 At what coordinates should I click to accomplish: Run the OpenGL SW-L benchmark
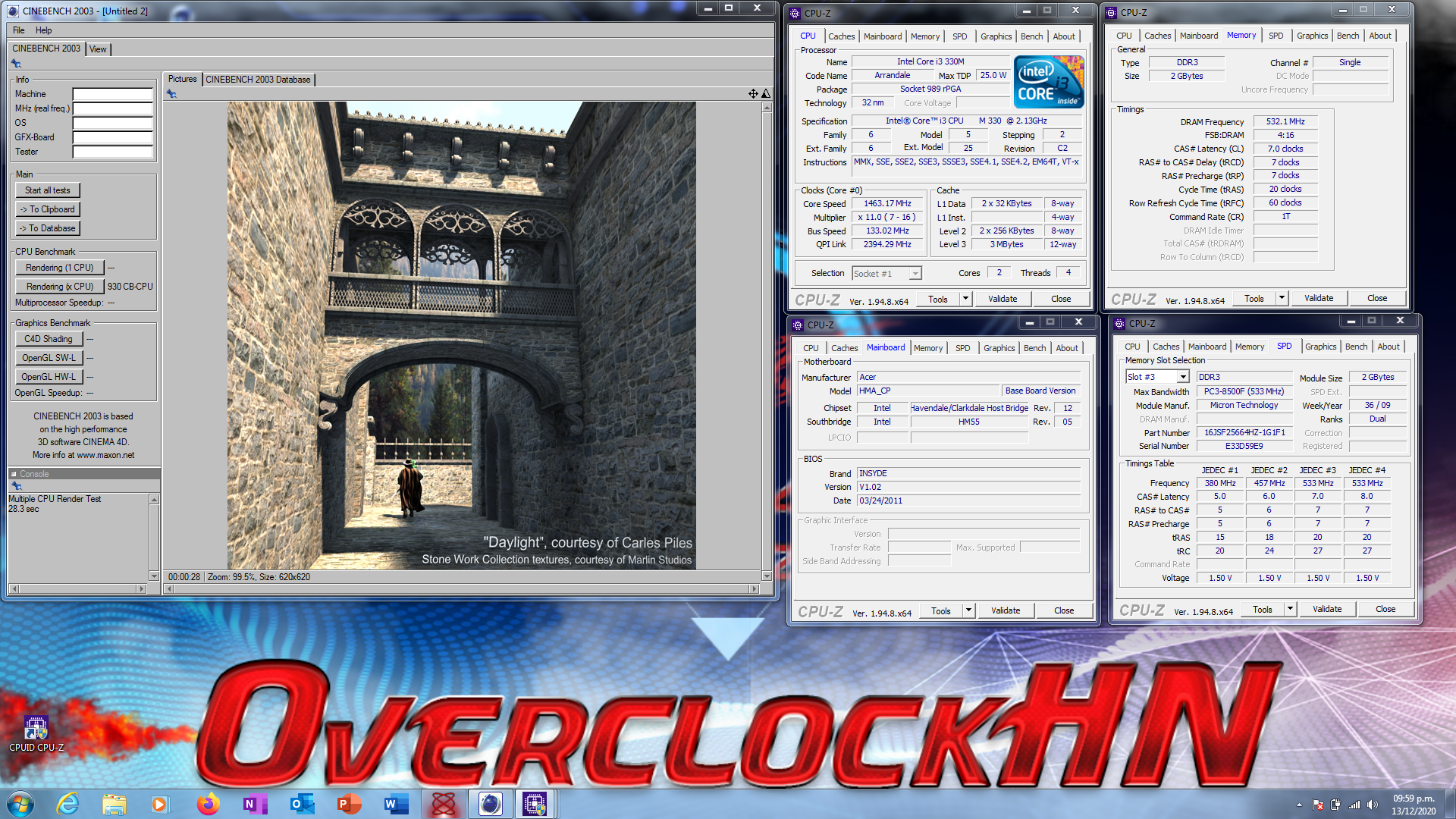[49, 358]
